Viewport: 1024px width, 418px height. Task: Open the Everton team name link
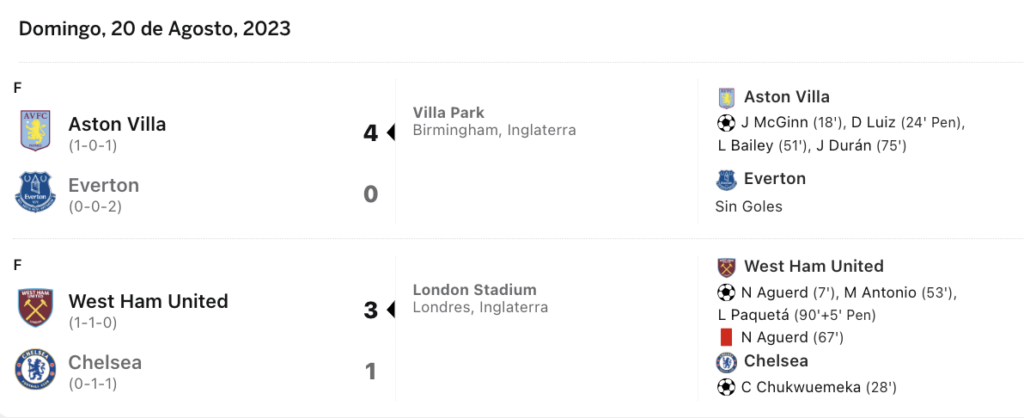click(x=104, y=185)
